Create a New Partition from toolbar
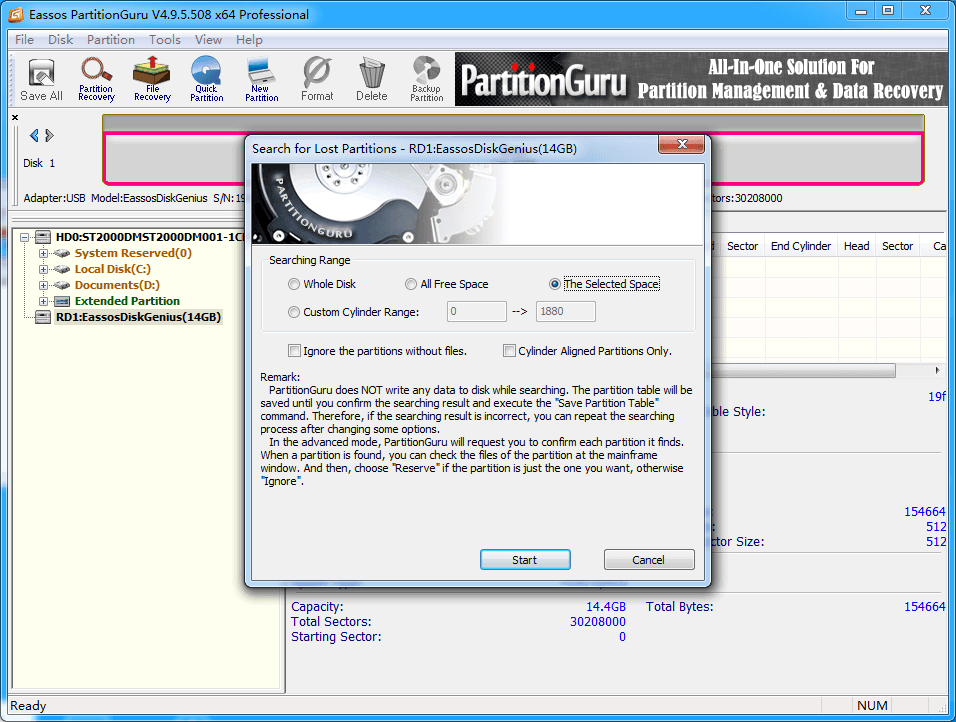This screenshot has height=722, width=956. click(x=262, y=80)
